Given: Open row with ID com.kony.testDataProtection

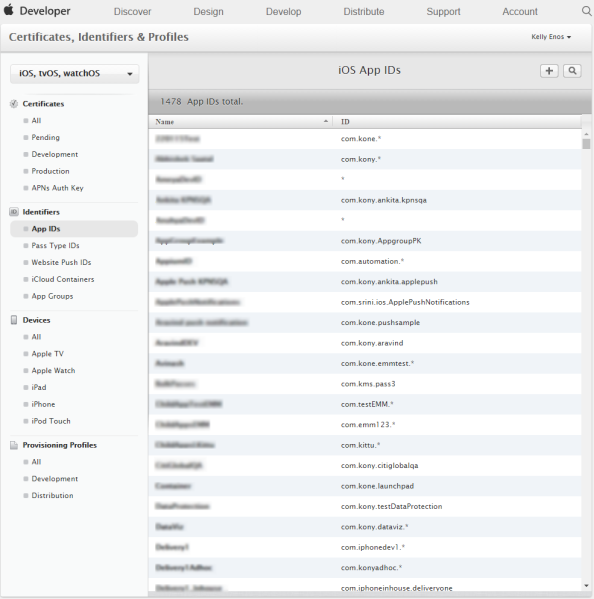Looking at the screenshot, I should pyautogui.click(x=365, y=507).
